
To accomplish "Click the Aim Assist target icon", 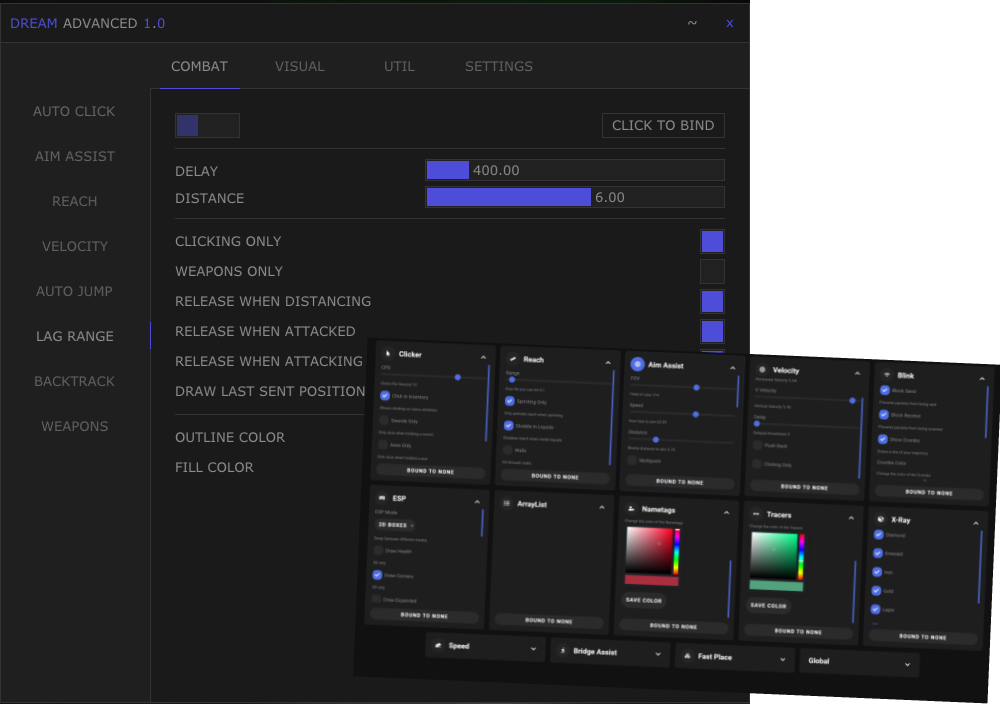I will (637, 364).
